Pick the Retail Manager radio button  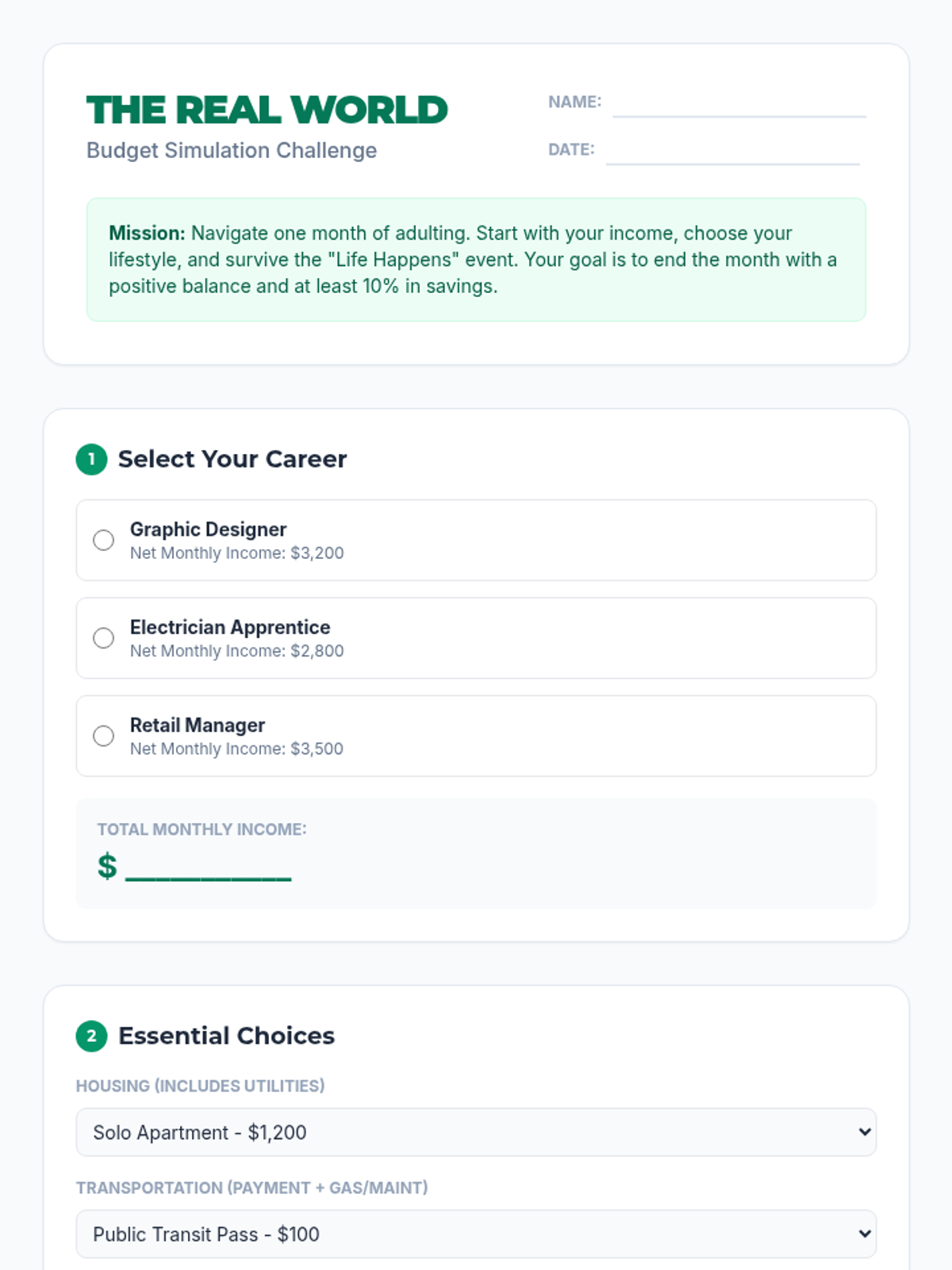pyautogui.click(x=103, y=736)
